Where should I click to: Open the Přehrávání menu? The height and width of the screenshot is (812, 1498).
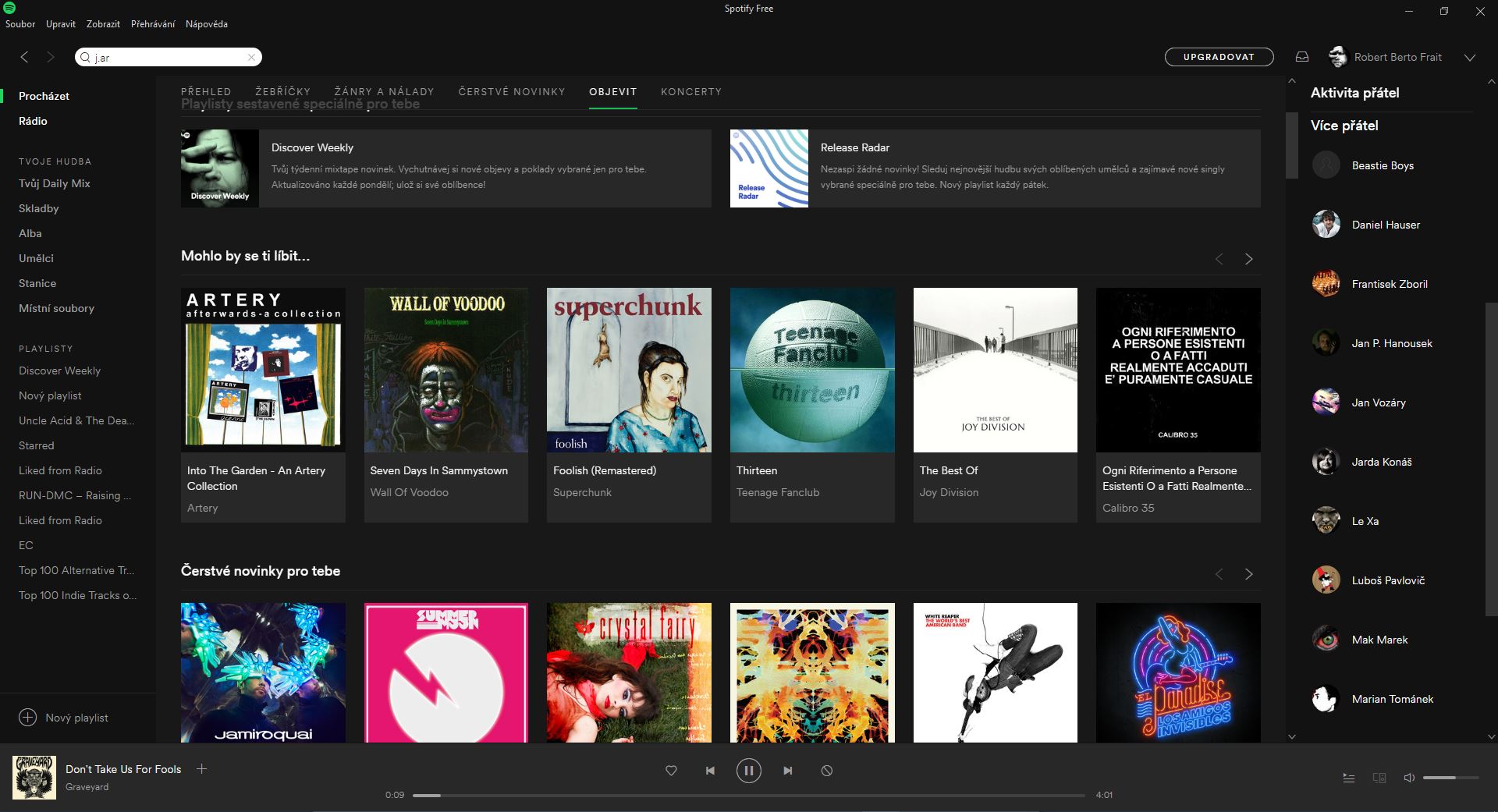coord(153,24)
